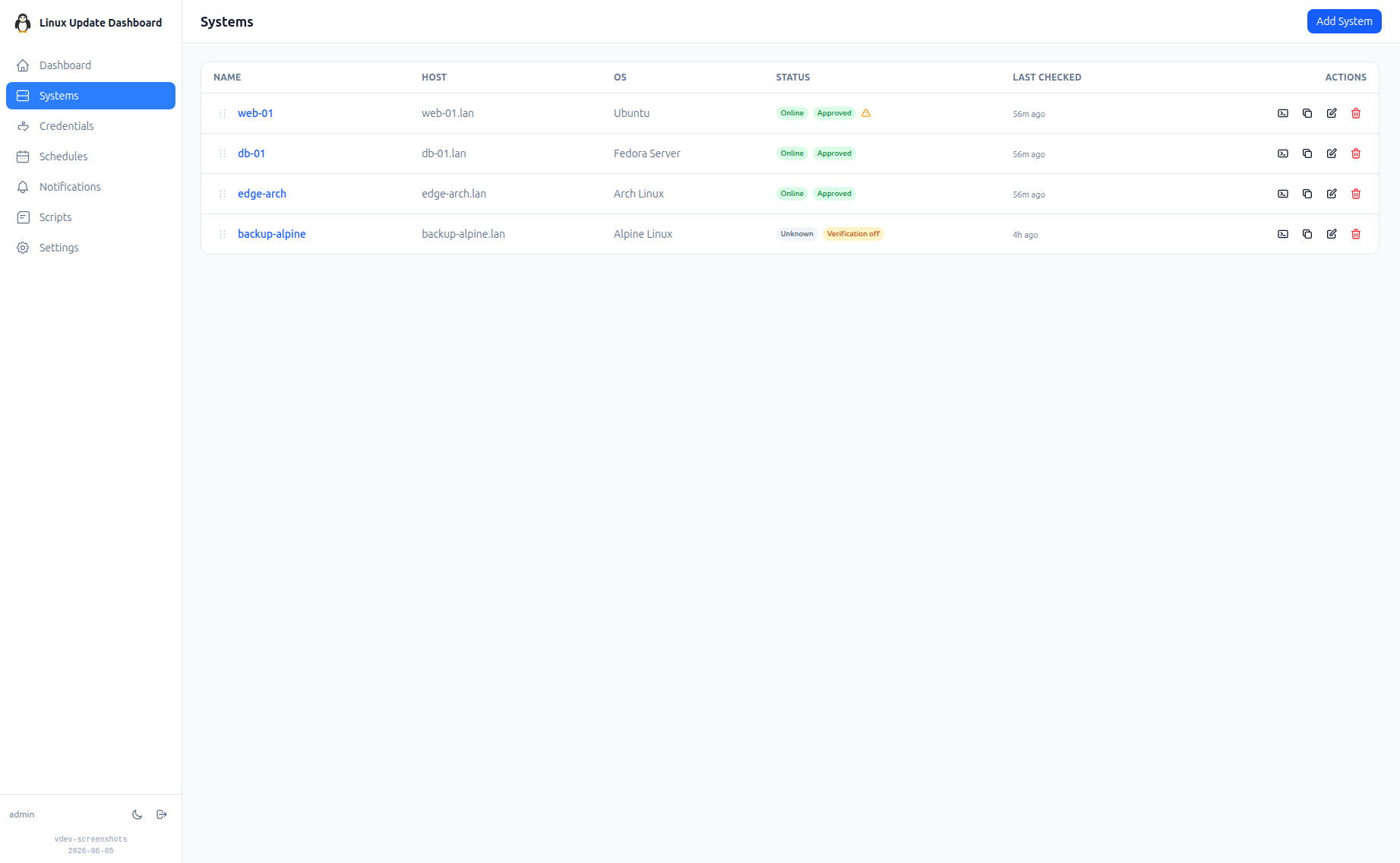The image size is (1400, 863).
Task: Click the Linux Update Dashboard title
Action: [100, 23]
